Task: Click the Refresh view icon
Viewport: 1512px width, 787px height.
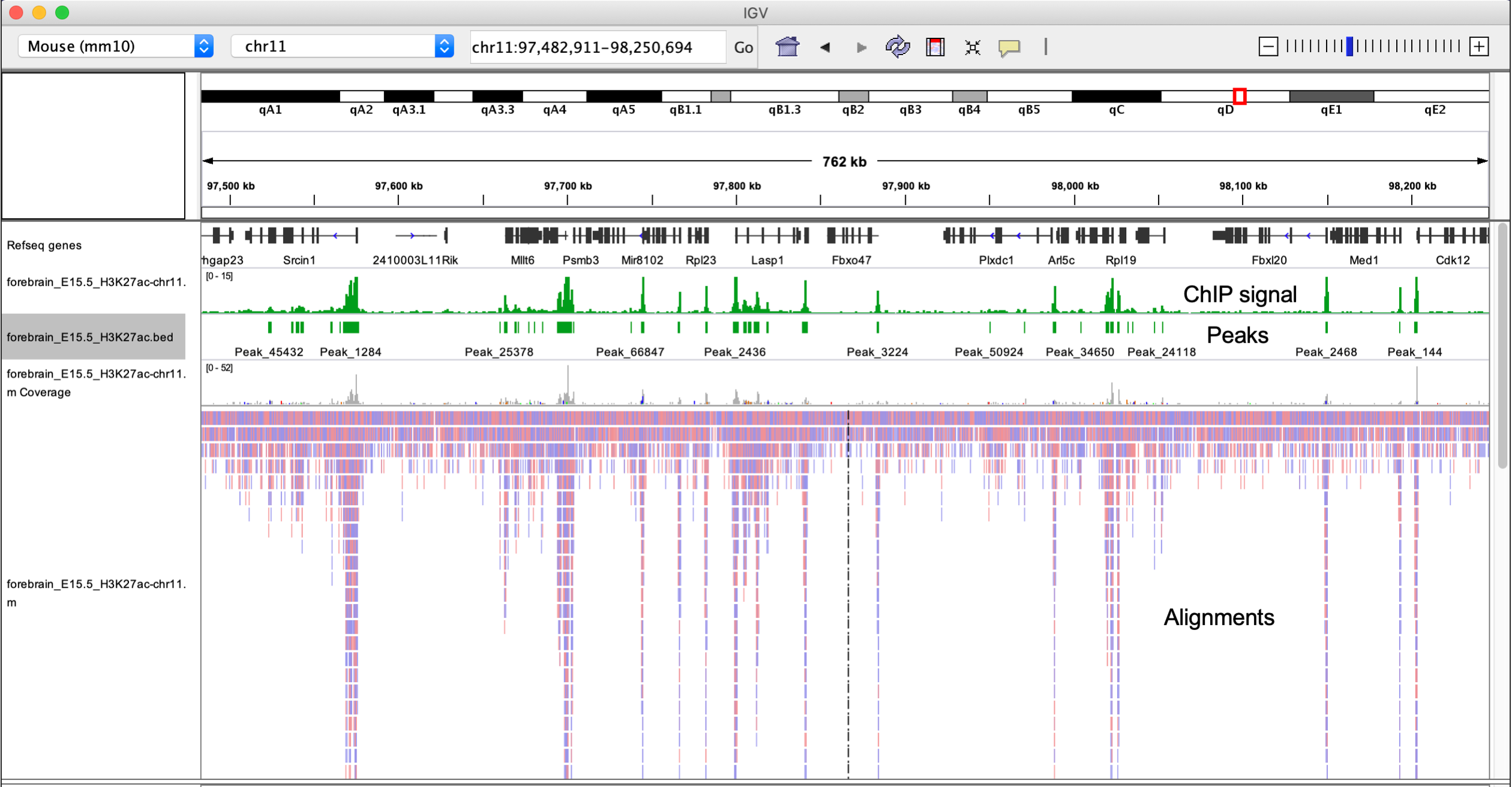Action: [x=898, y=47]
